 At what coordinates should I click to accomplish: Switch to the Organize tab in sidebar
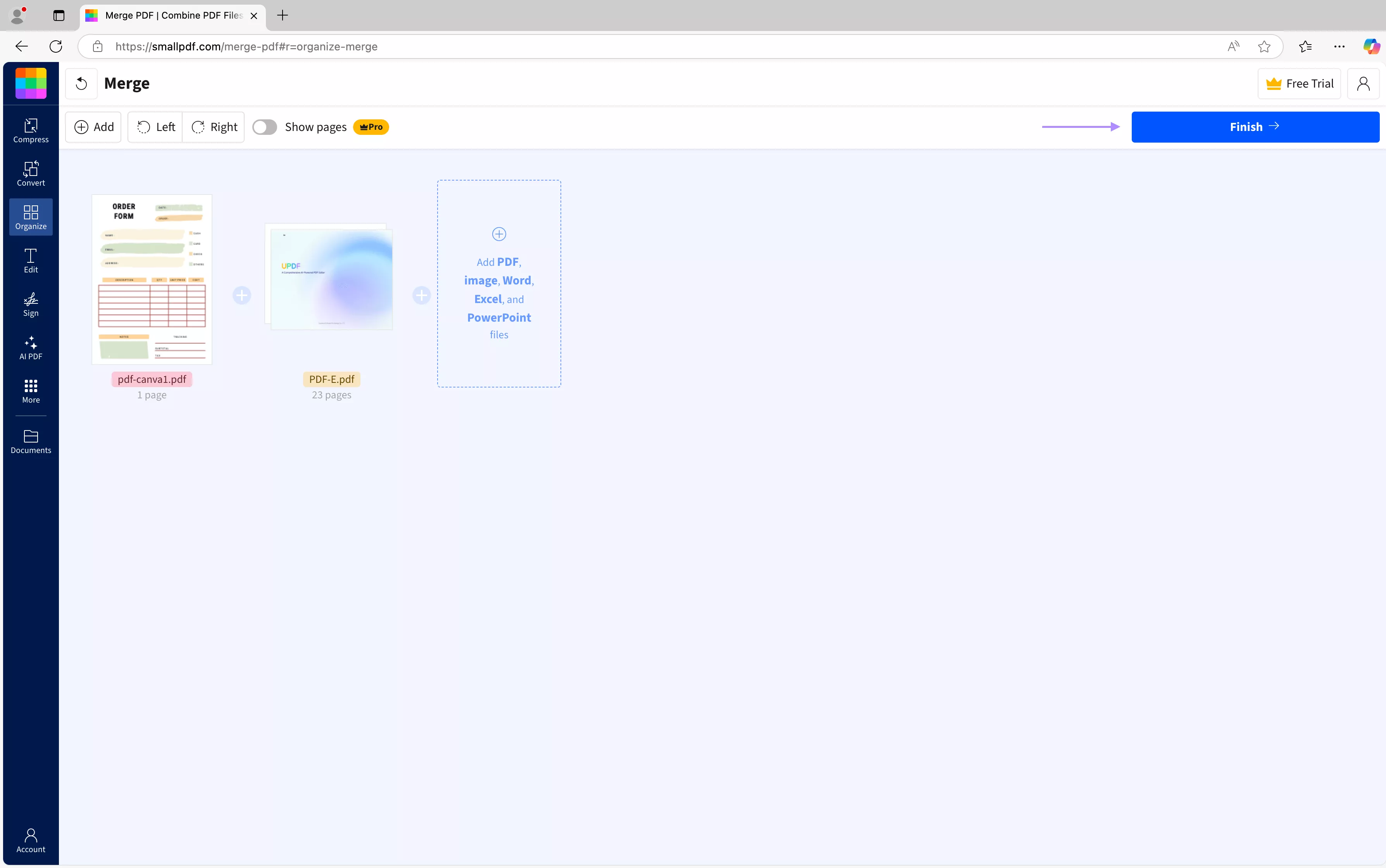tap(31, 217)
